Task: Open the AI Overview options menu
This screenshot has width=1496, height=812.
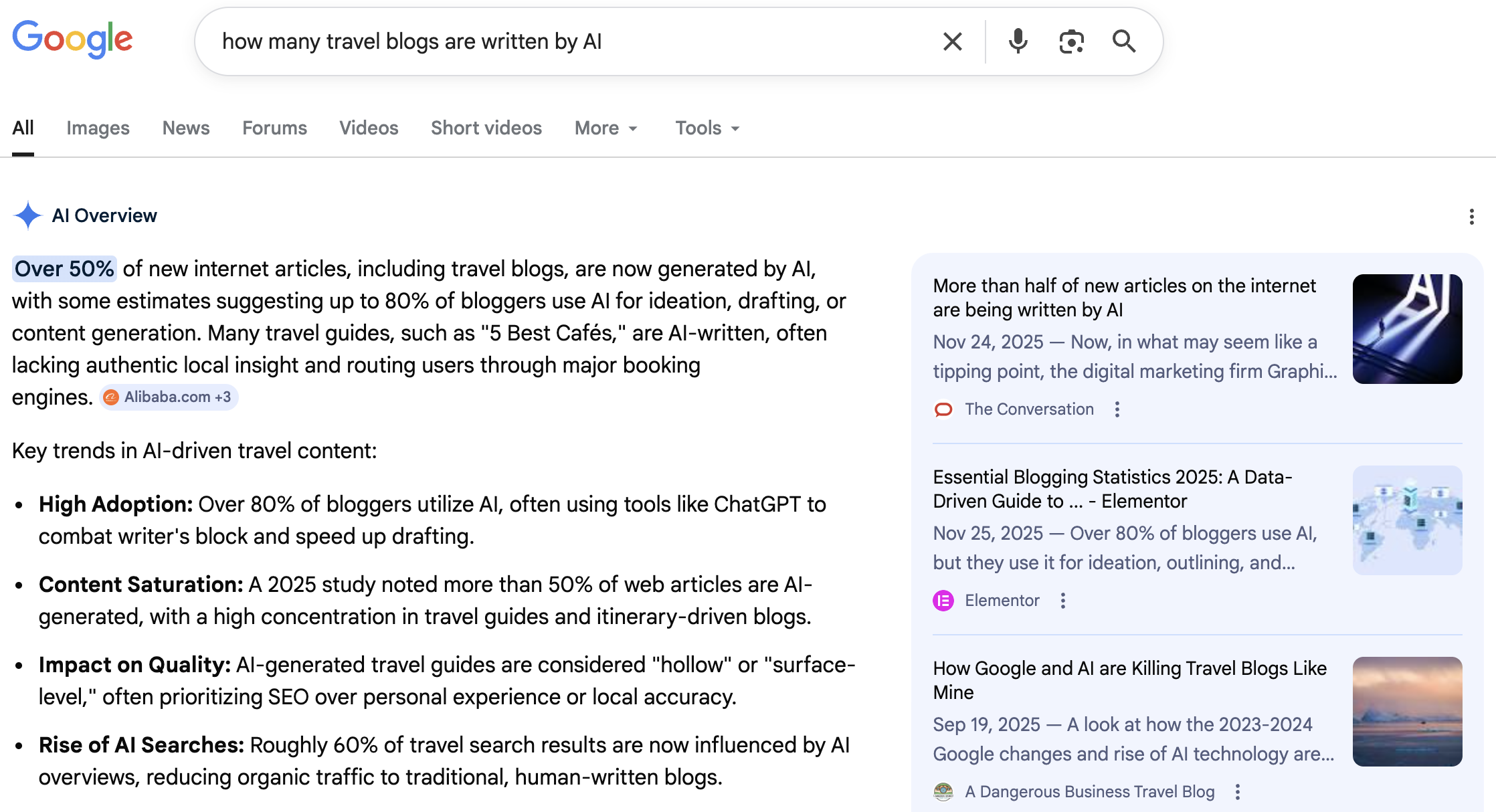Action: (x=1472, y=217)
